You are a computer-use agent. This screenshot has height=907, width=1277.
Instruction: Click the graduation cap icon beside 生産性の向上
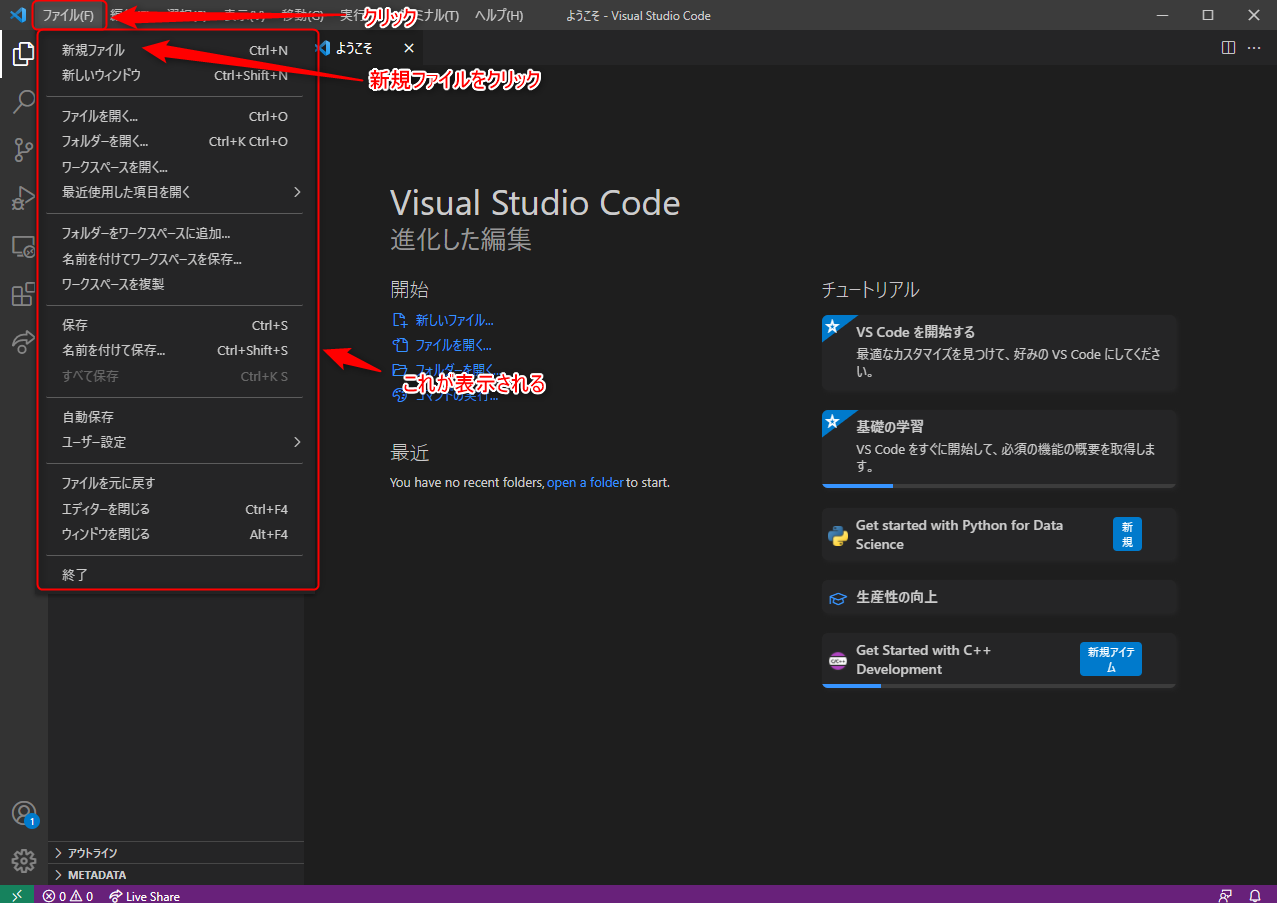pos(838,598)
